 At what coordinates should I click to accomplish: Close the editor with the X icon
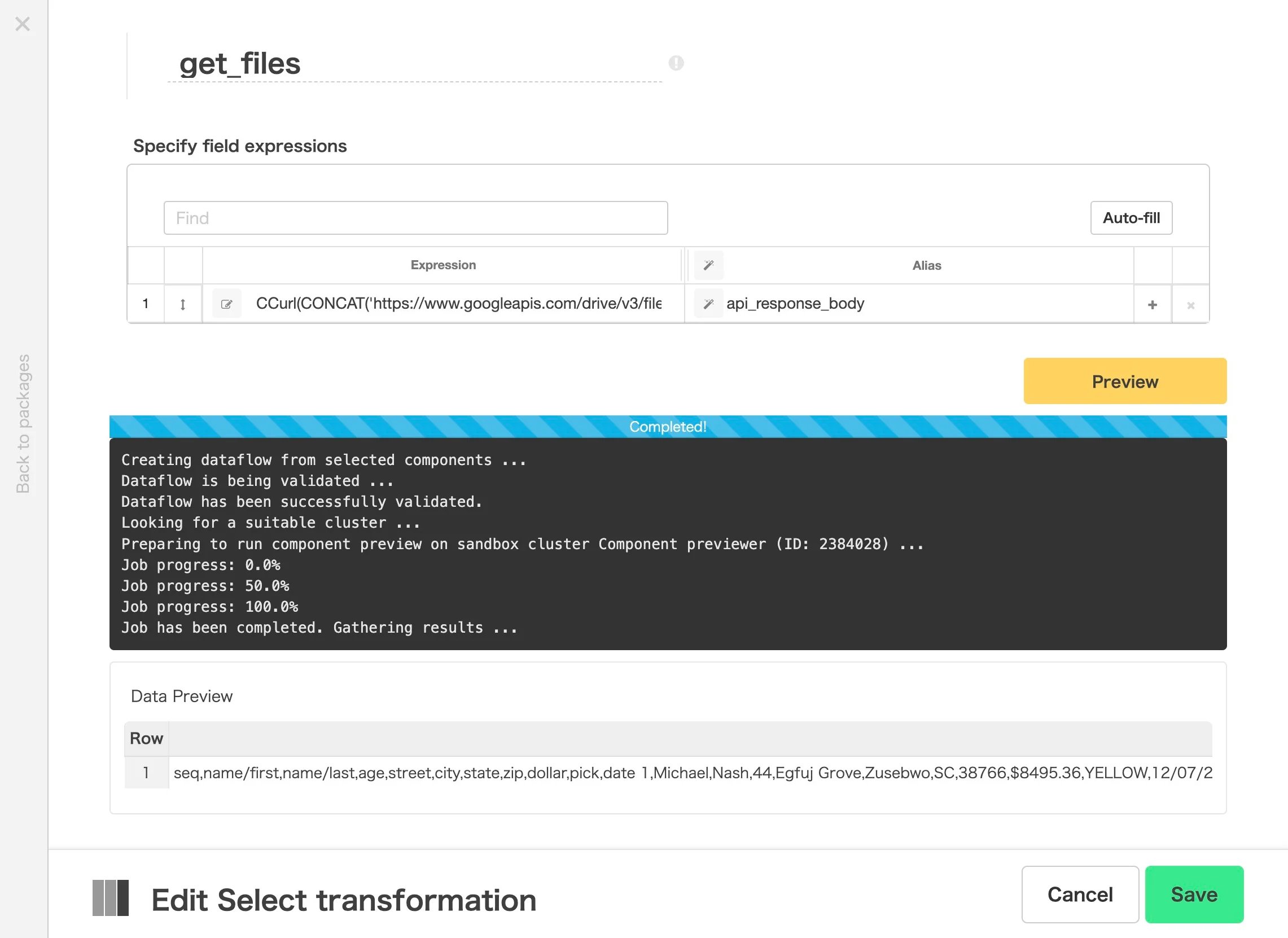coord(23,24)
